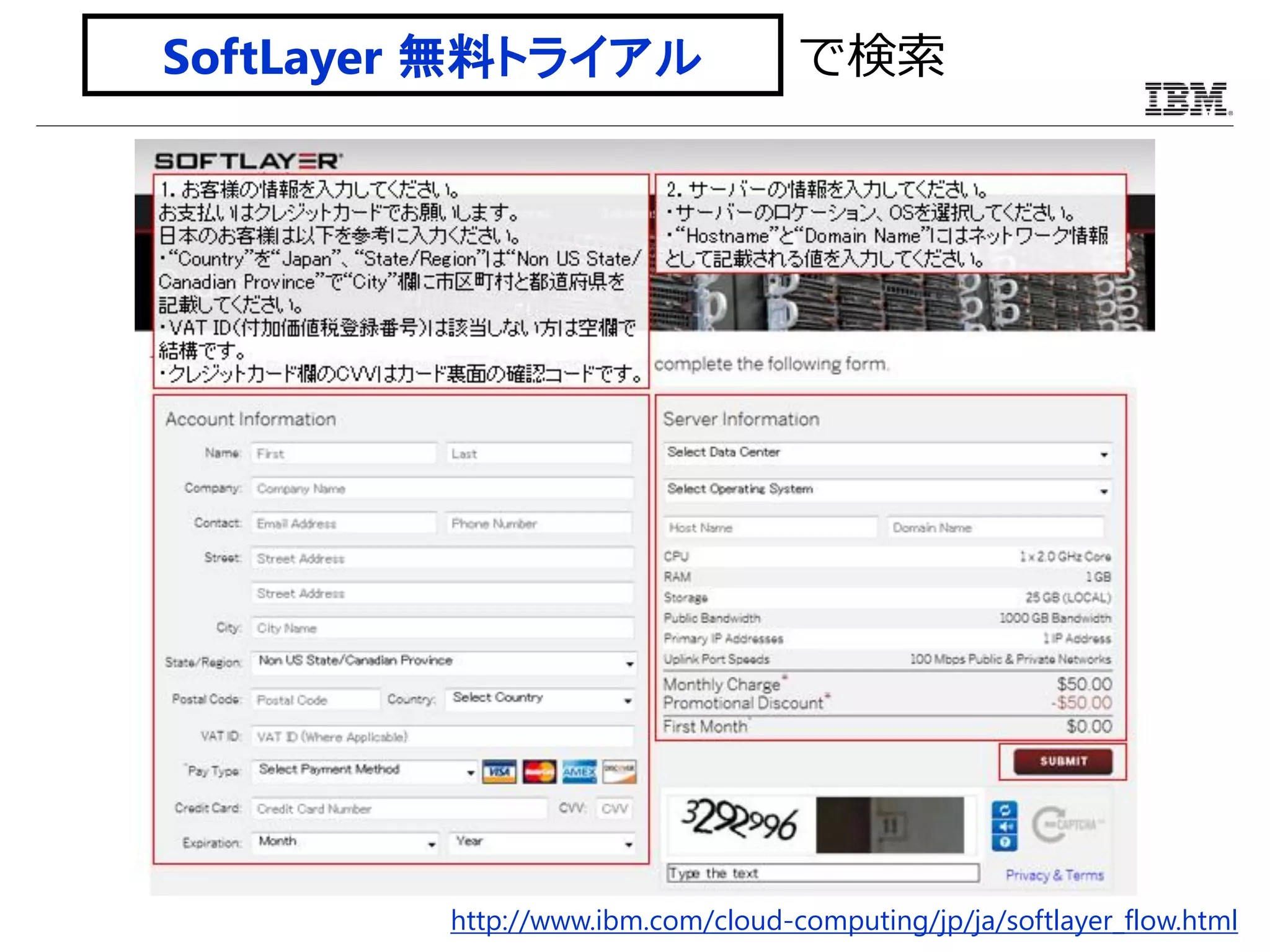Open the Select Operating System dropdown
Viewport: 1270px width, 952px height.
[887, 490]
